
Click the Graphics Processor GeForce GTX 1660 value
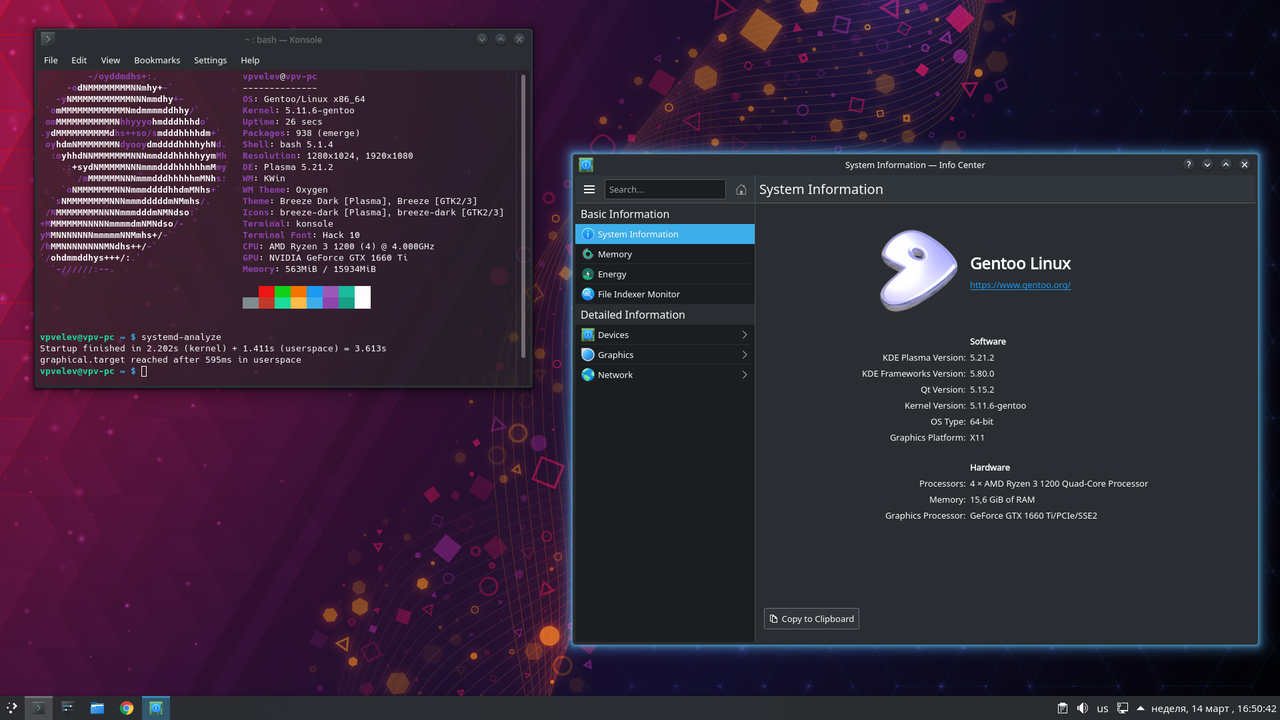tap(1033, 515)
